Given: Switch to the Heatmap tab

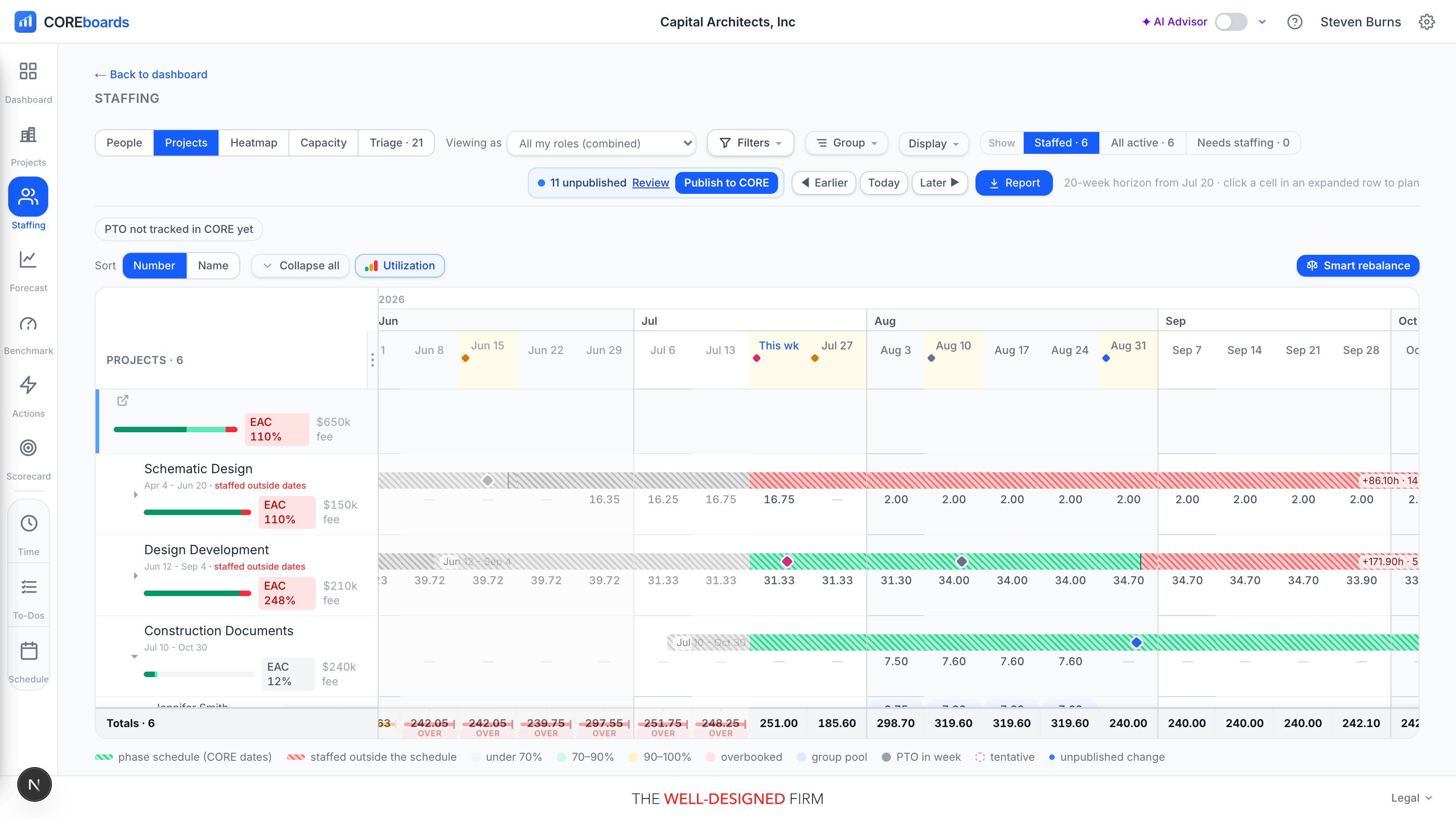Looking at the screenshot, I should (254, 143).
